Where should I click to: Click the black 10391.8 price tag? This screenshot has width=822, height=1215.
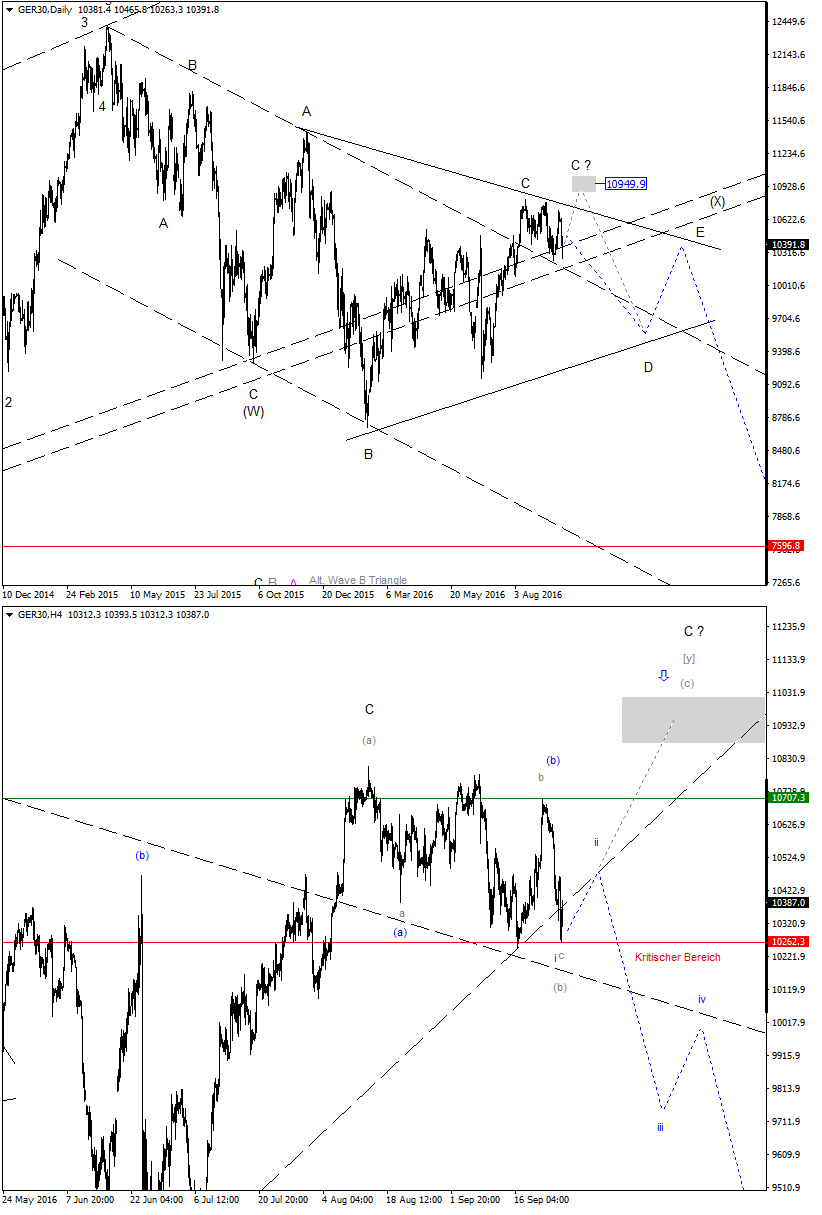(786, 243)
